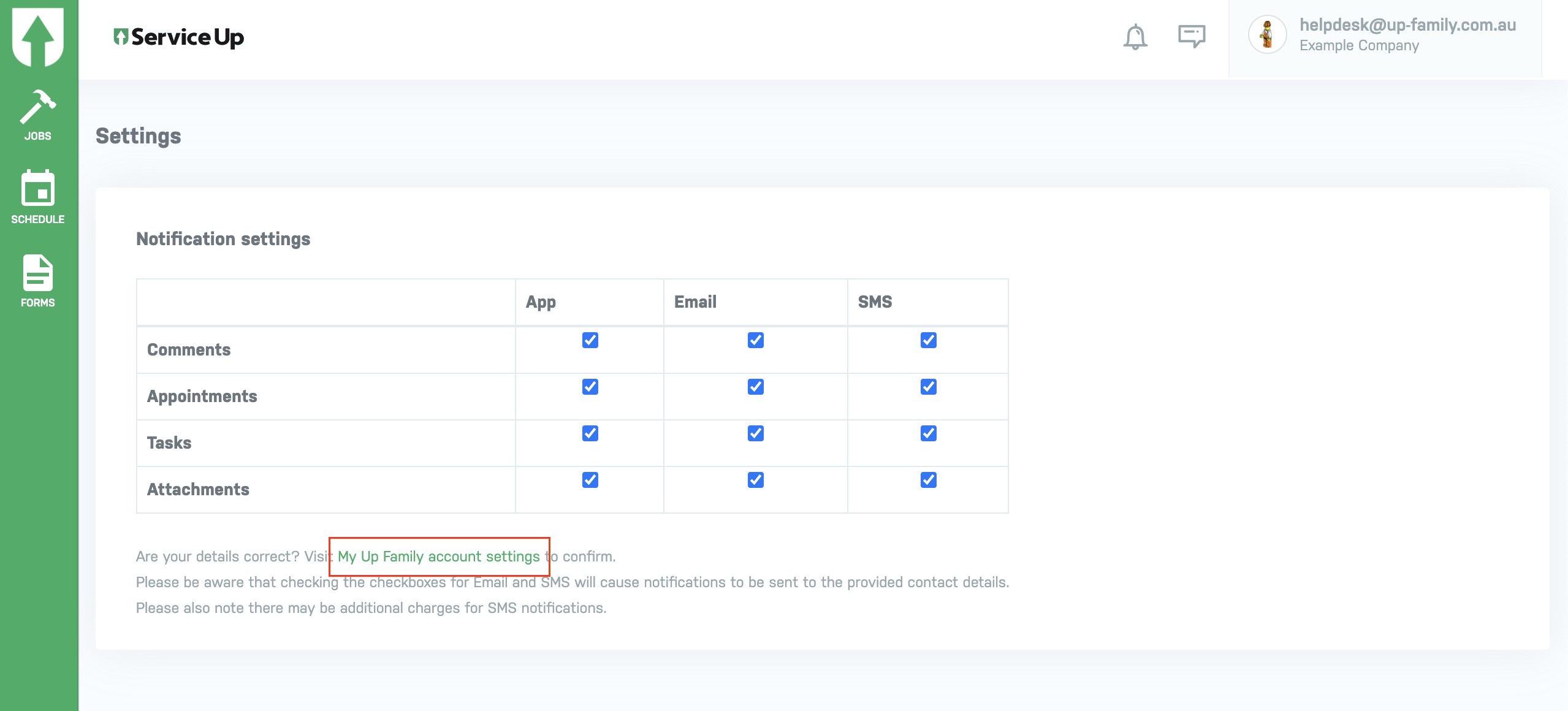The height and width of the screenshot is (711, 1568).
Task: Toggle Appointments App notification checkbox
Action: [x=590, y=387]
